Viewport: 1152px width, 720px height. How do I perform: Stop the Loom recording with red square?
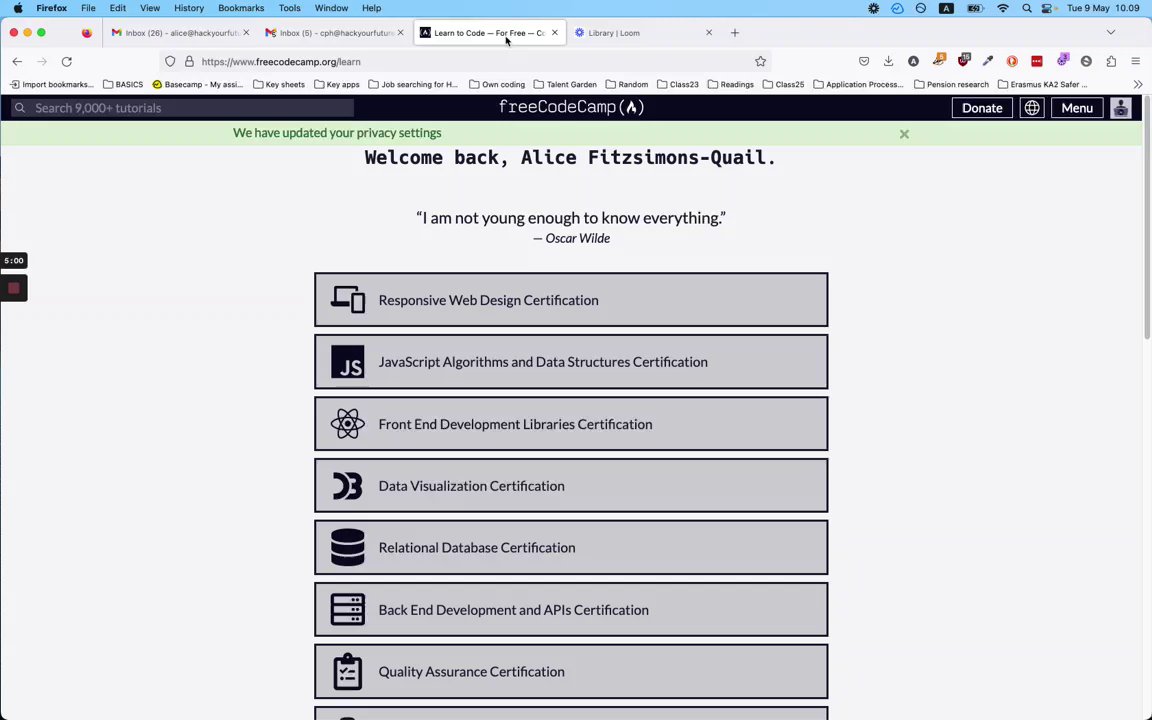pyautogui.click(x=13, y=288)
